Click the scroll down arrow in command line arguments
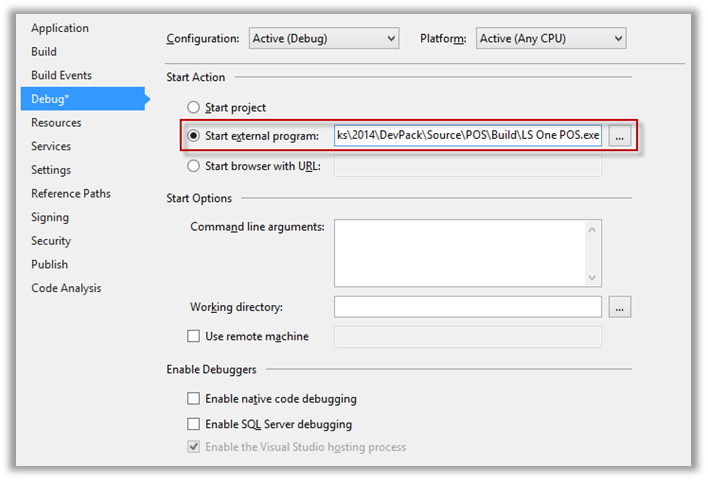This screenshot has width=708, height=480. click(x=592, y=277)
